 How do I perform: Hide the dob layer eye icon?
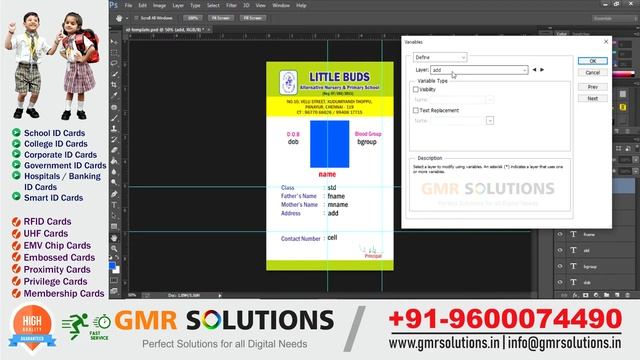pyautogui.click(x=560, y=282)
